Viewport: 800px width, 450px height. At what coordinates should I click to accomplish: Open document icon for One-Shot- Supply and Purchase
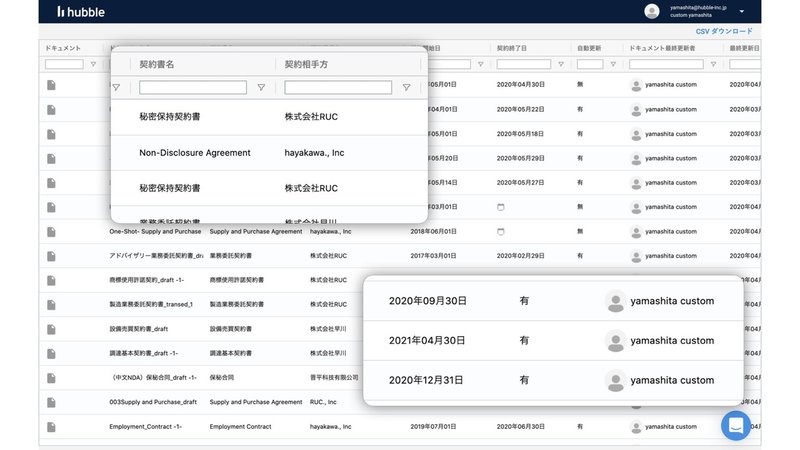click(51, 232)
